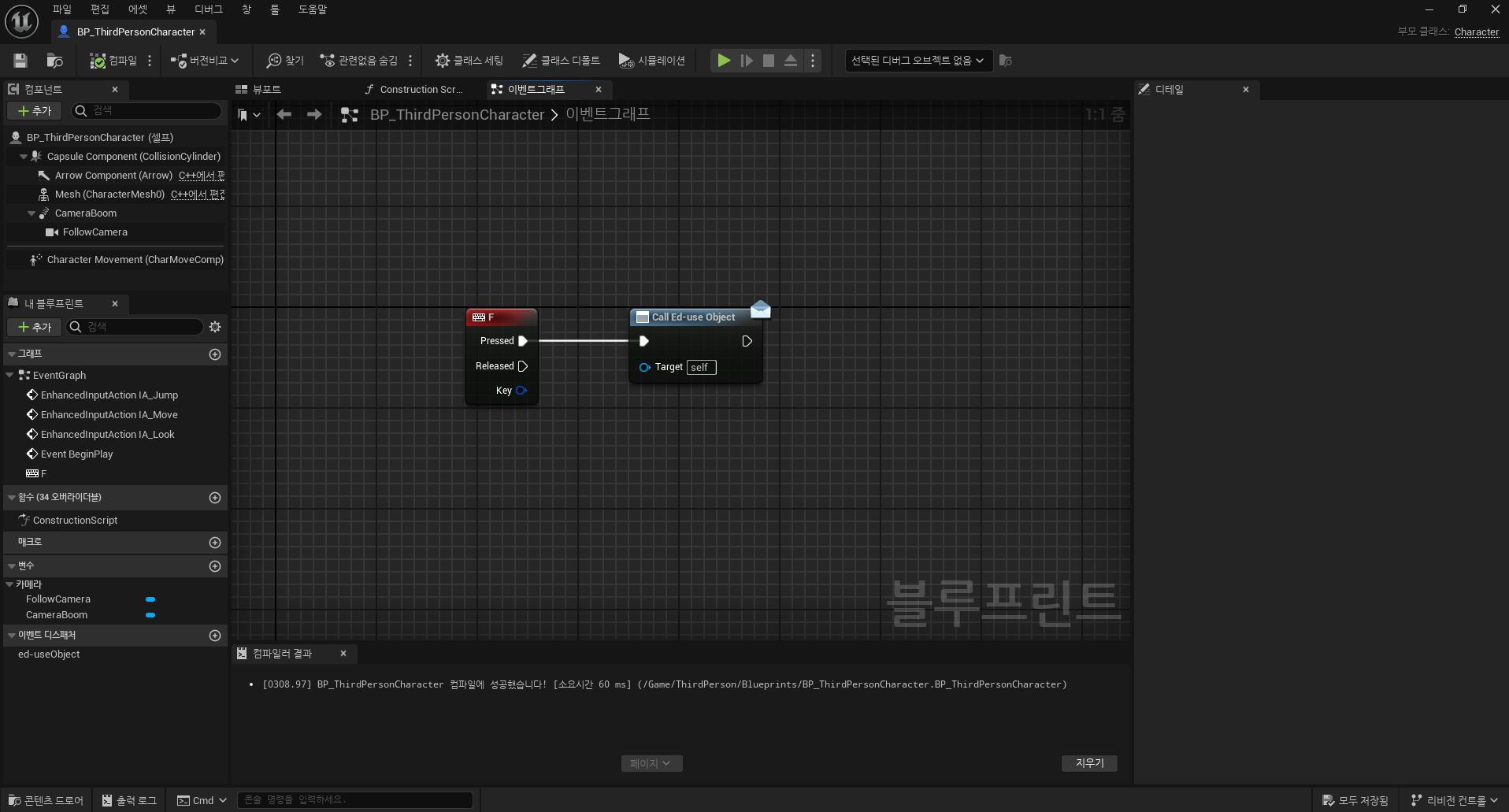The height and width of the screenshot is (812, 1509).
Task: Add a new component with 추가
Action: [35, 111]
